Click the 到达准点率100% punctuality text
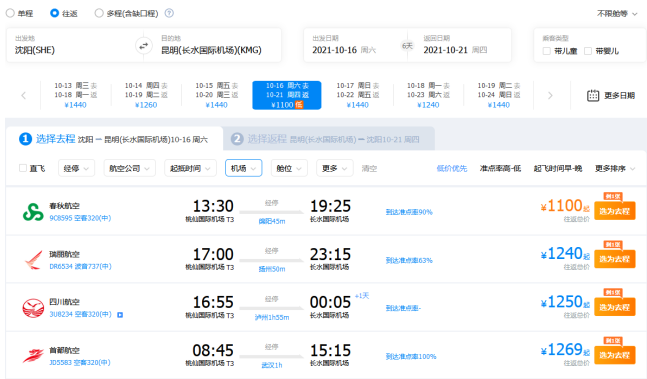This screenshot has height=379, width=647. coord(411,356)
